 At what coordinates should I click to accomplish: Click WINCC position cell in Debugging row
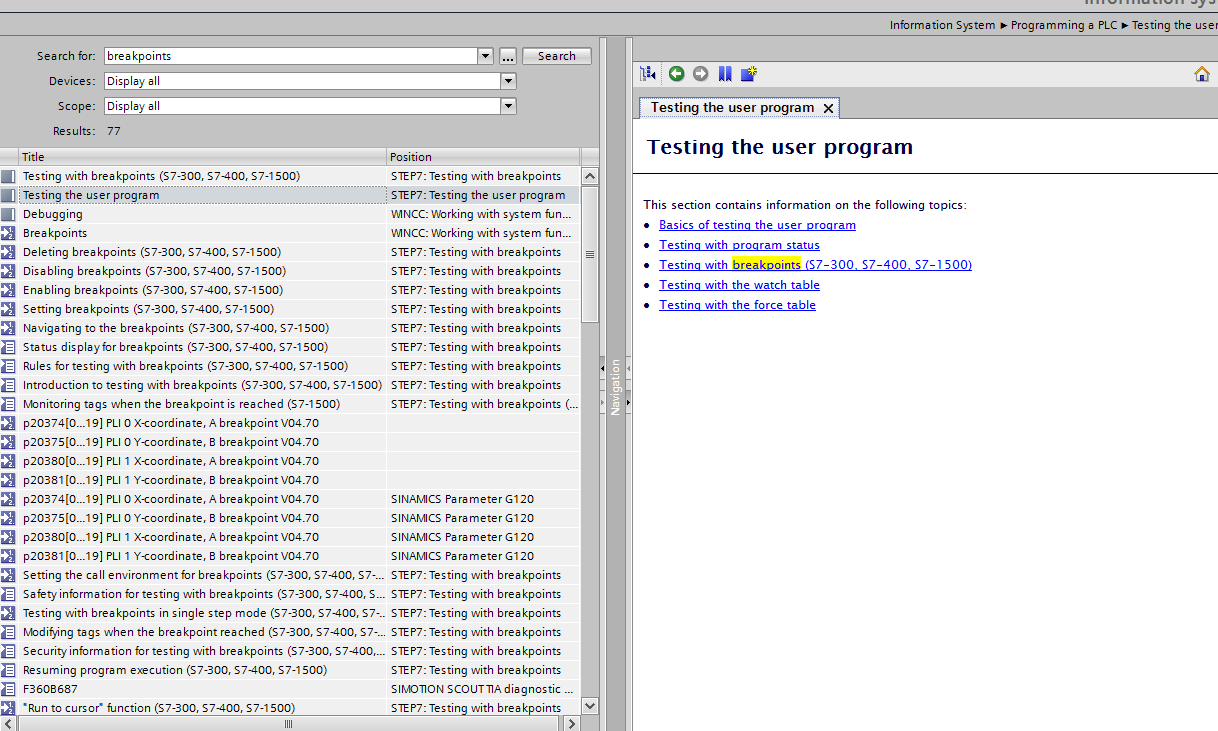click(483, 214)
